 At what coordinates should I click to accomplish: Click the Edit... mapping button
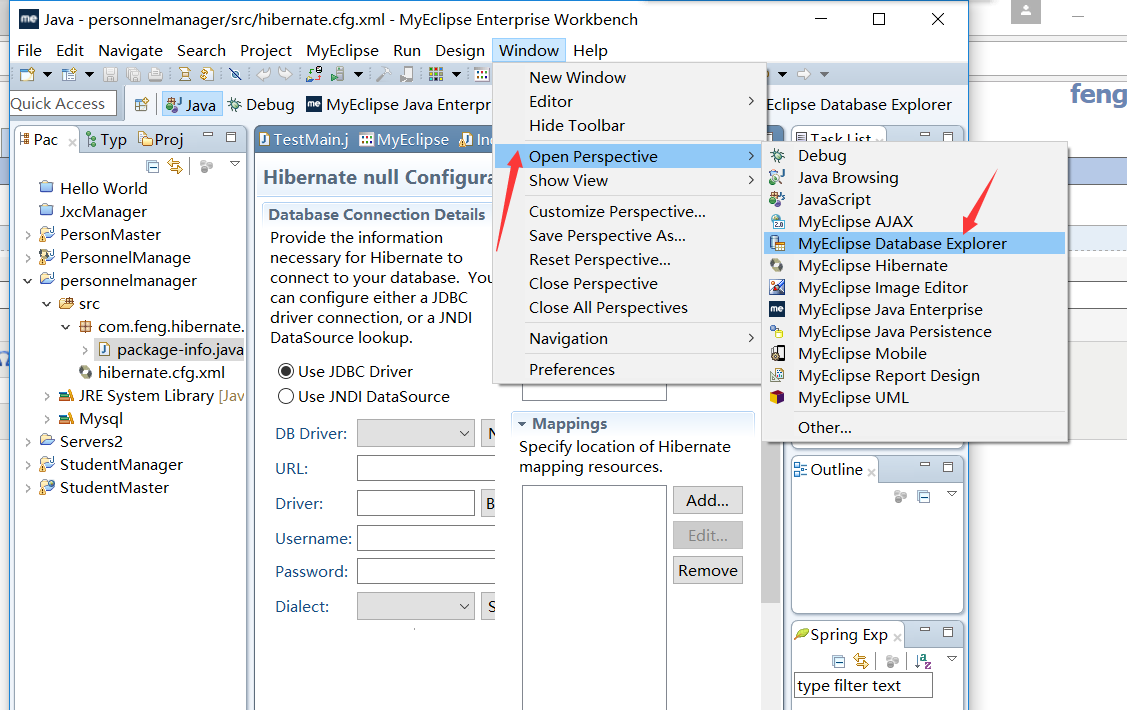coord(707,535)
